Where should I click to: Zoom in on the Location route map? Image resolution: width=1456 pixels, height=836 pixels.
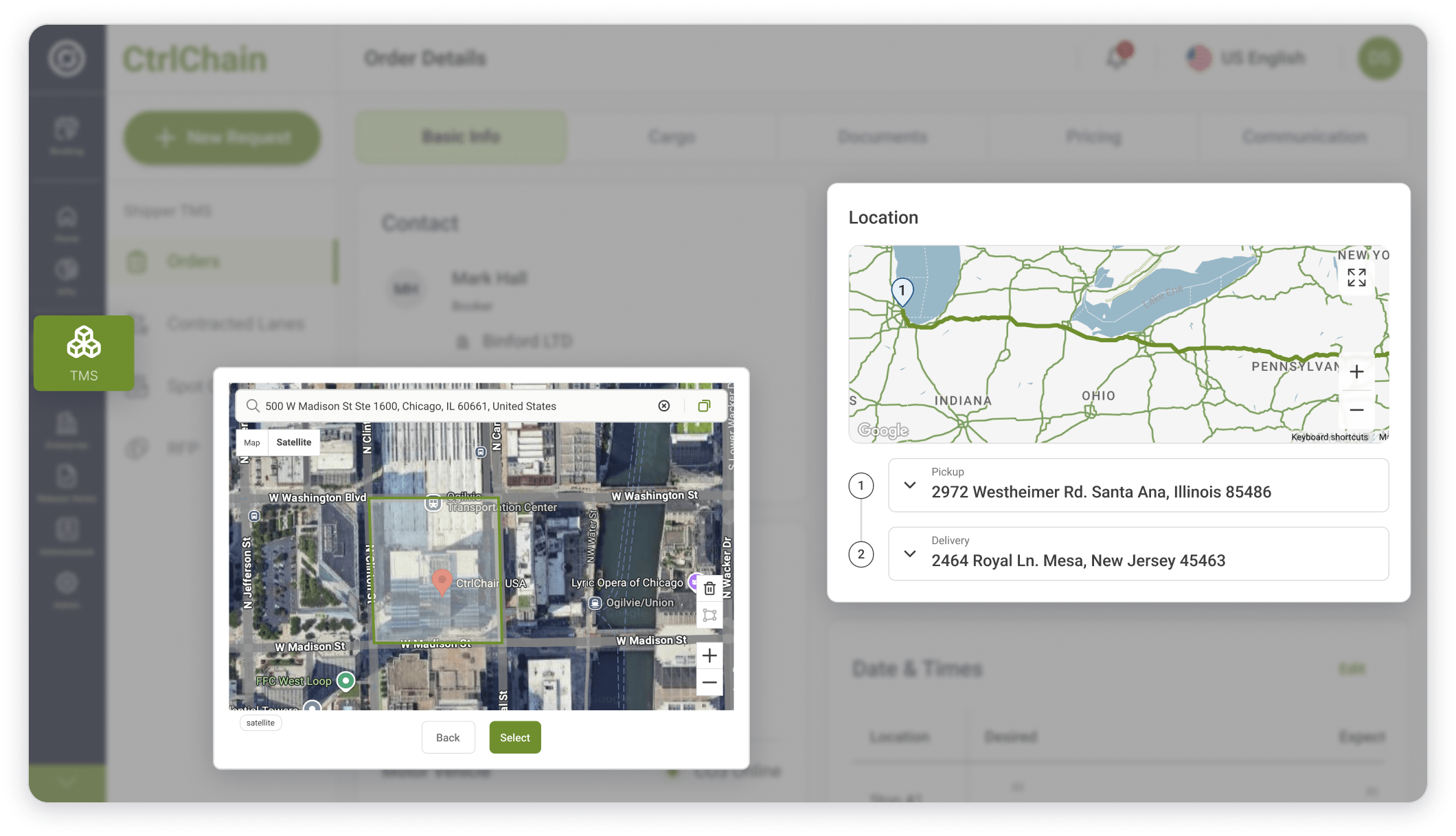coord(1356,372)
